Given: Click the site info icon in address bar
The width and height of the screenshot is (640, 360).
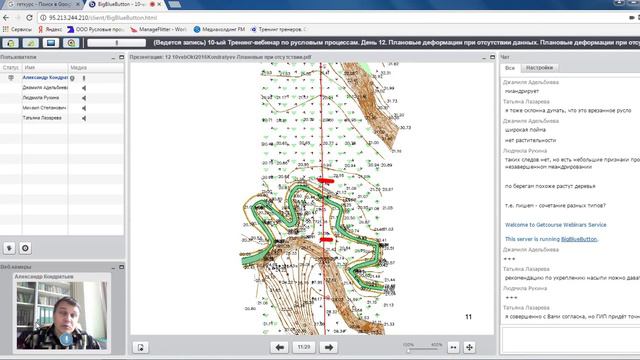Looking at the screenshot, I should tap(43, 18).
